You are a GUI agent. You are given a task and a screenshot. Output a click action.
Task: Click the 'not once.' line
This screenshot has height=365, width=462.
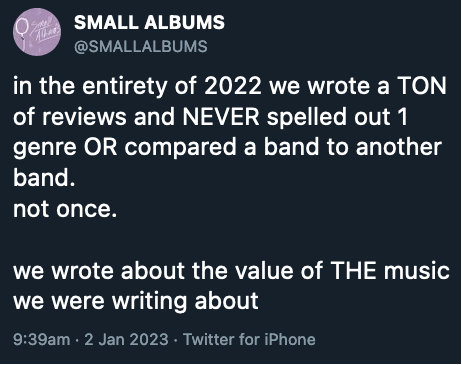pyautogui.click(x=65, y=209)
